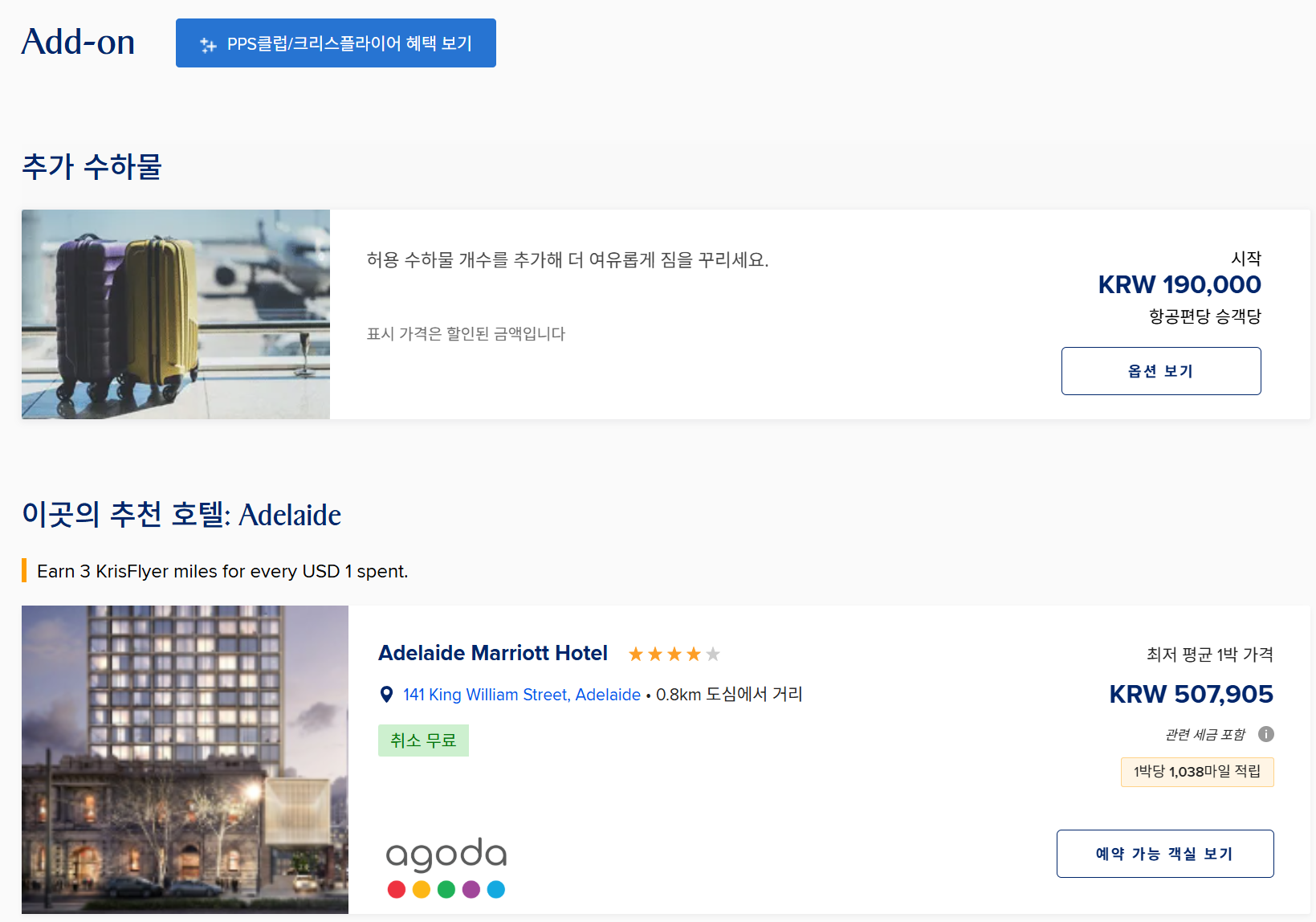Click 옵션 보기 for extra baggage
Screen dimensions: 1316x922
(x=1161, y=371)
